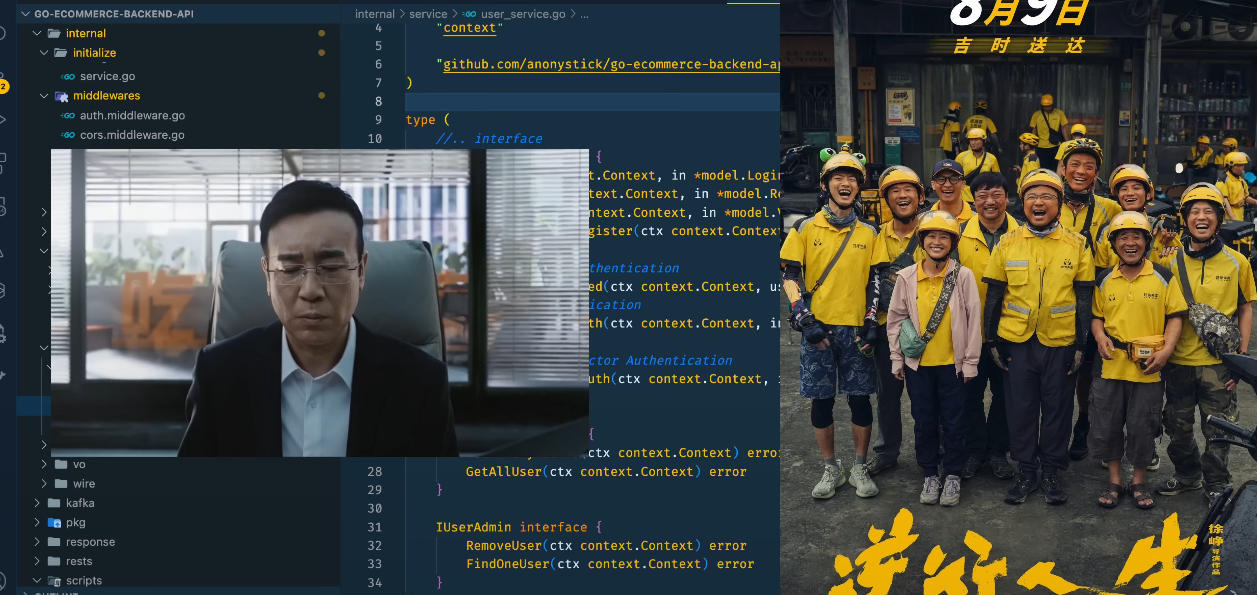Click the wire folder icon
Screen dimensions: 1257x595
[x=62, y=484]
